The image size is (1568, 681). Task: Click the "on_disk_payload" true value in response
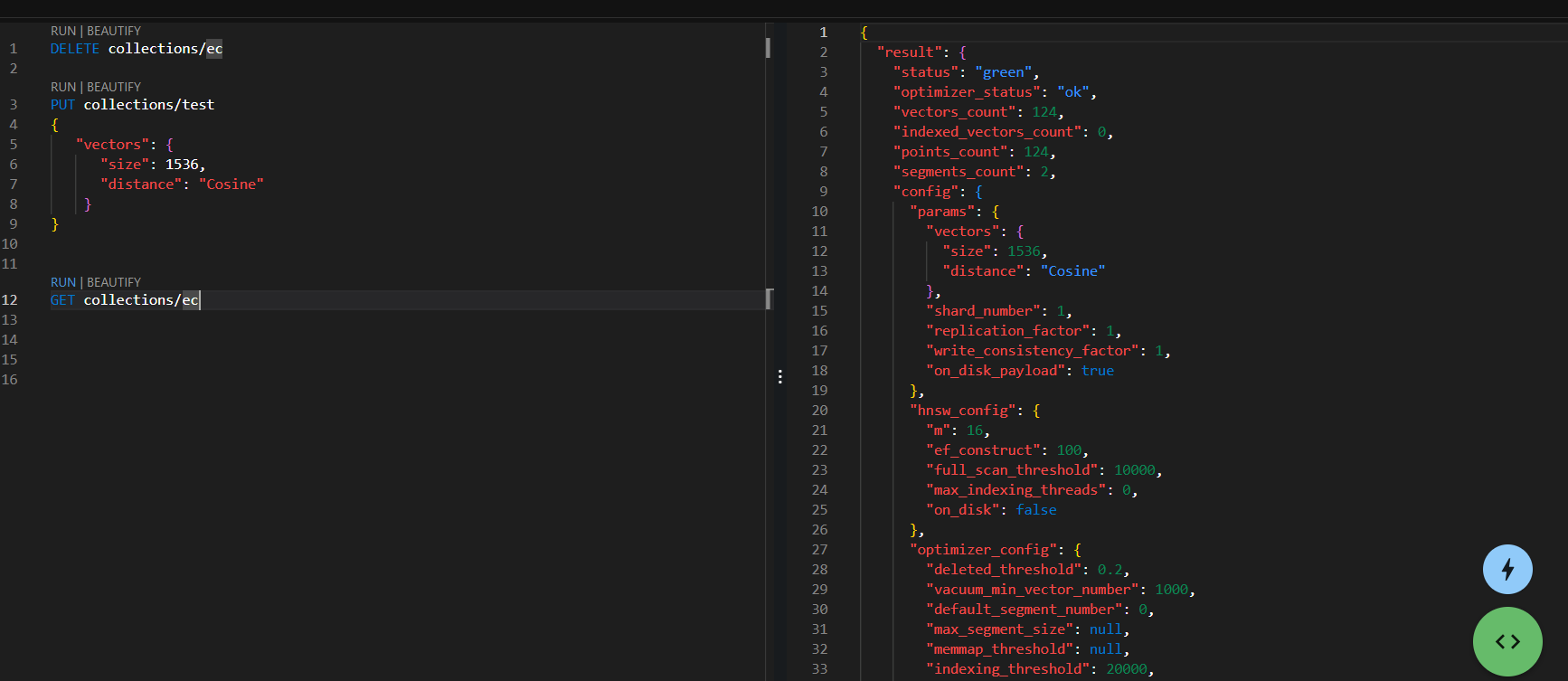(x=1097, y=371)
